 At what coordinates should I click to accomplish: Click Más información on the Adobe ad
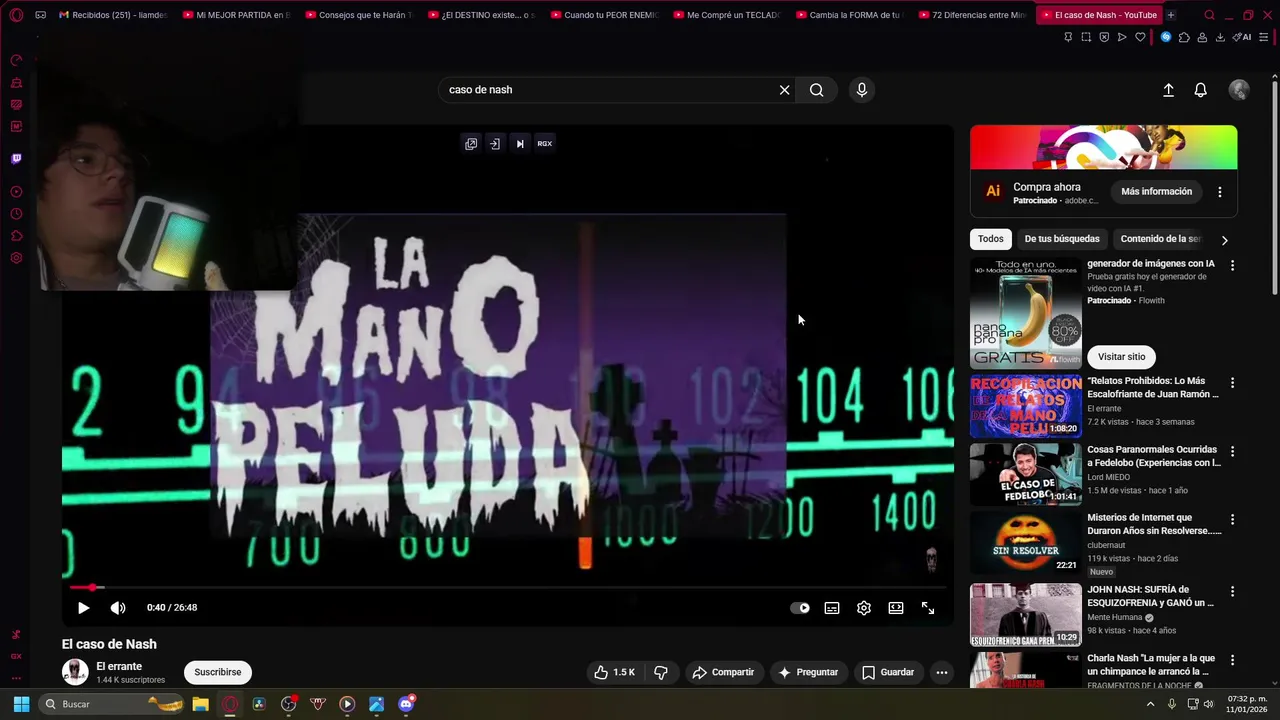(1157, 192)
